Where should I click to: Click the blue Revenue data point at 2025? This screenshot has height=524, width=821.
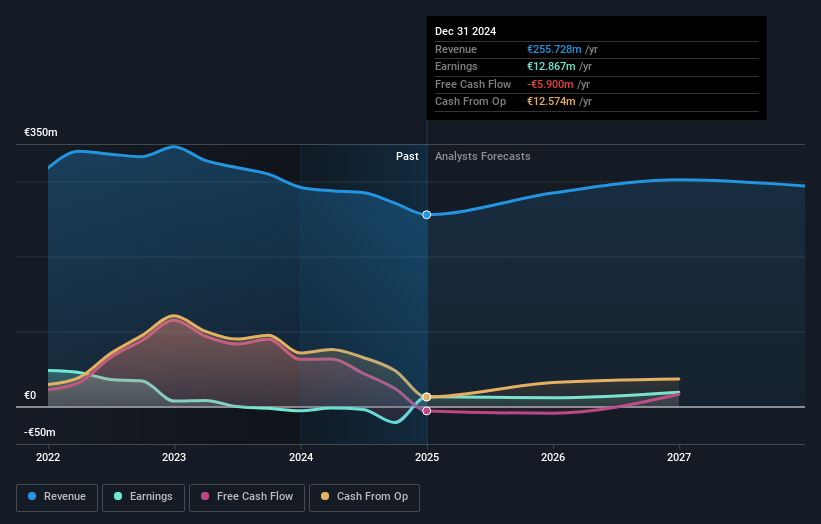click(427, 215)
